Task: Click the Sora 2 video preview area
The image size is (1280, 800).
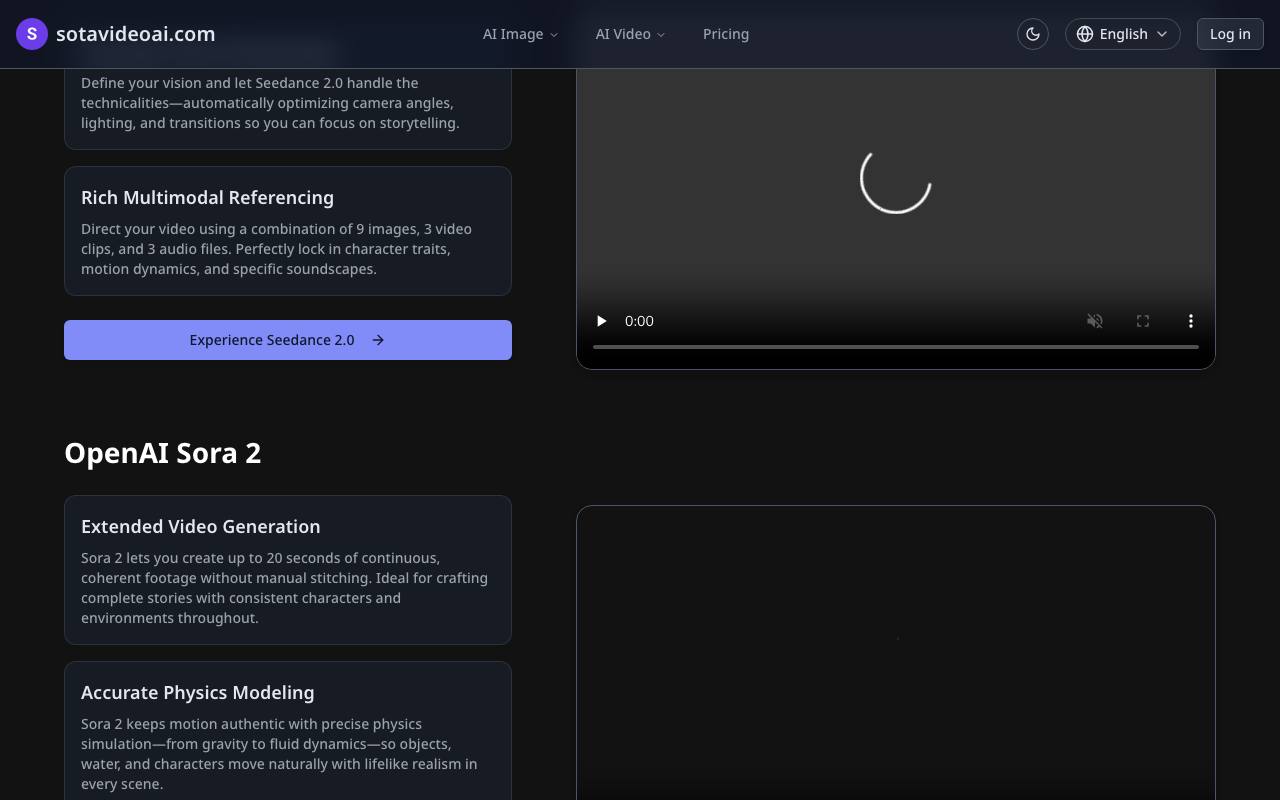Action: coord(896,653)
